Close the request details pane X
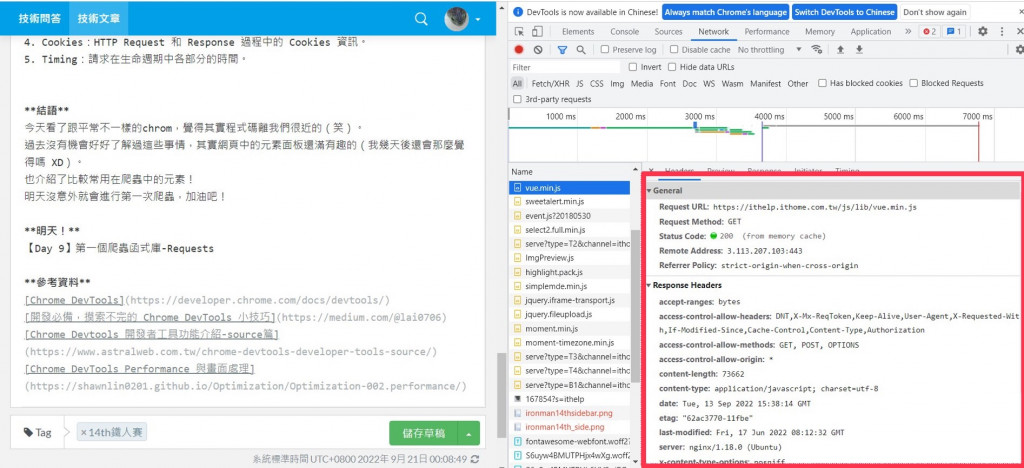 click(x=650, y=171)
